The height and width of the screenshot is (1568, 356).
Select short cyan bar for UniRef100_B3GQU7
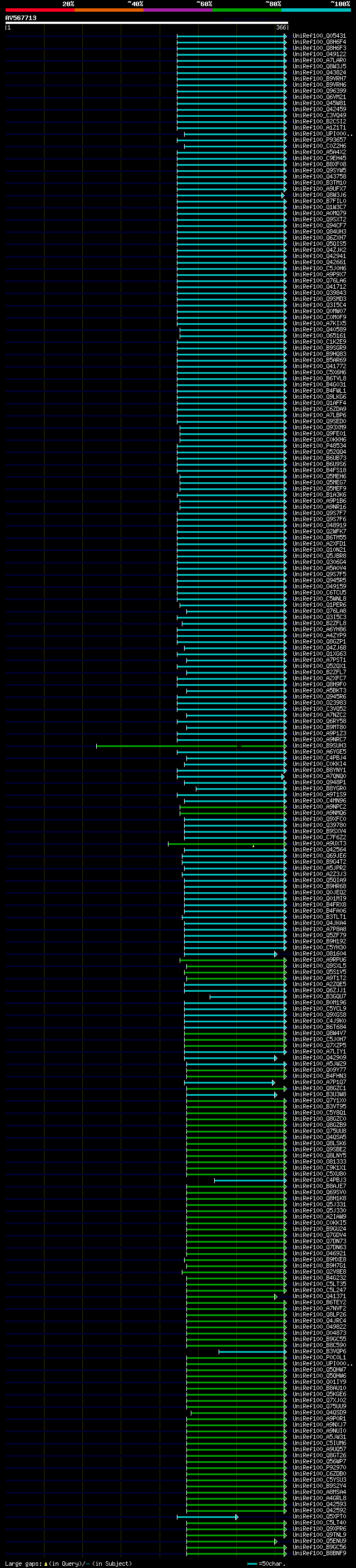tap(248, 996)
